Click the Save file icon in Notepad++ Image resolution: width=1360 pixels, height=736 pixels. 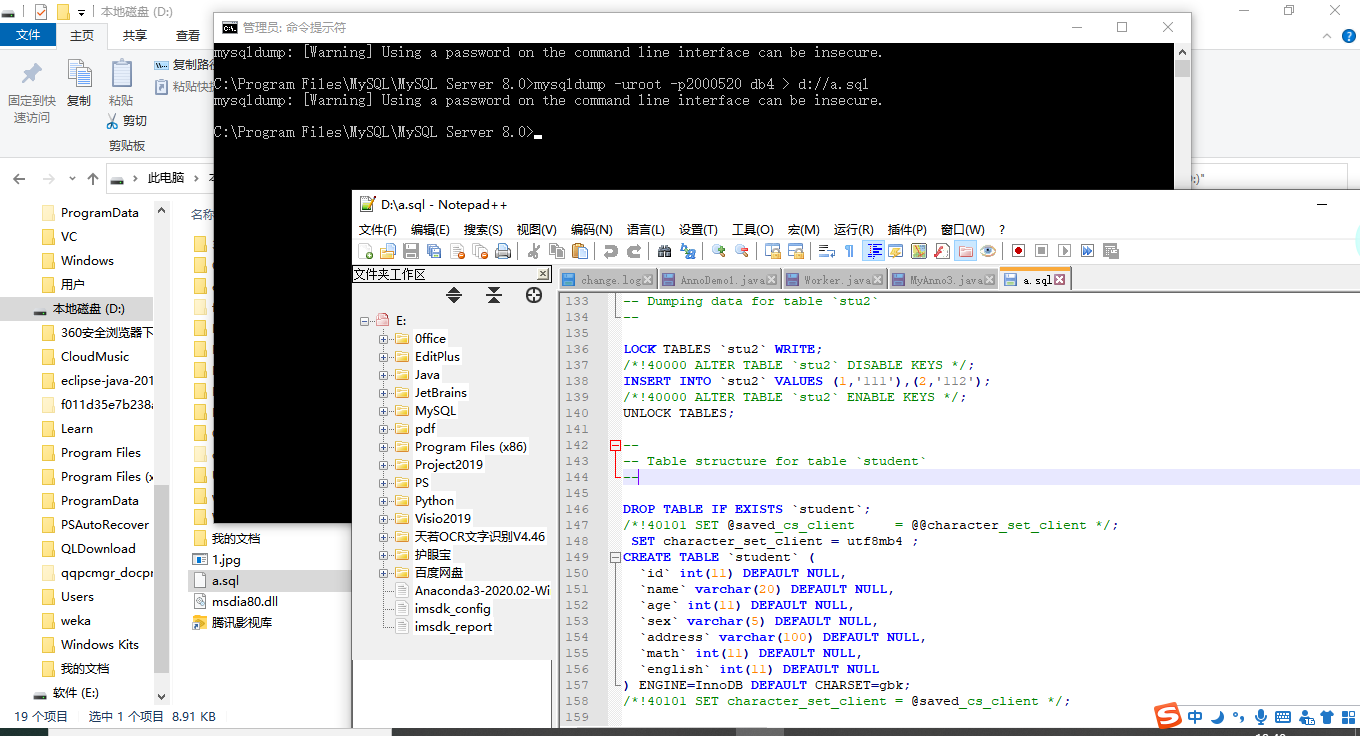click(410, 251)
